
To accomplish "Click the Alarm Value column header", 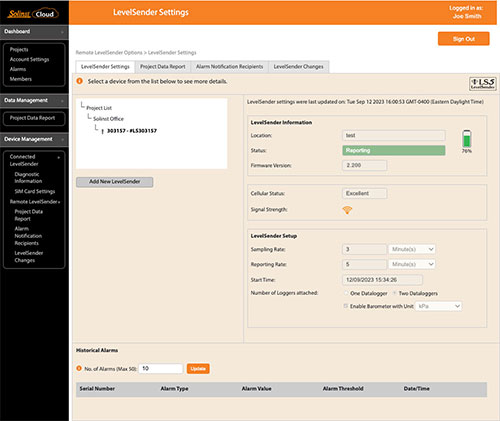I will [x=256, y=389].
